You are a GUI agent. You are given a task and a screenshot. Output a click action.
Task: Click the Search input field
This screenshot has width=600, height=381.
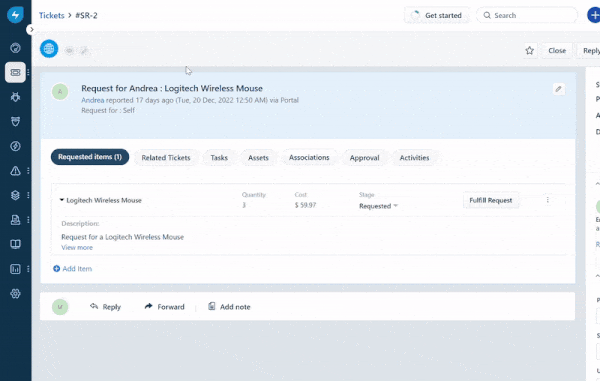(527, 15)
